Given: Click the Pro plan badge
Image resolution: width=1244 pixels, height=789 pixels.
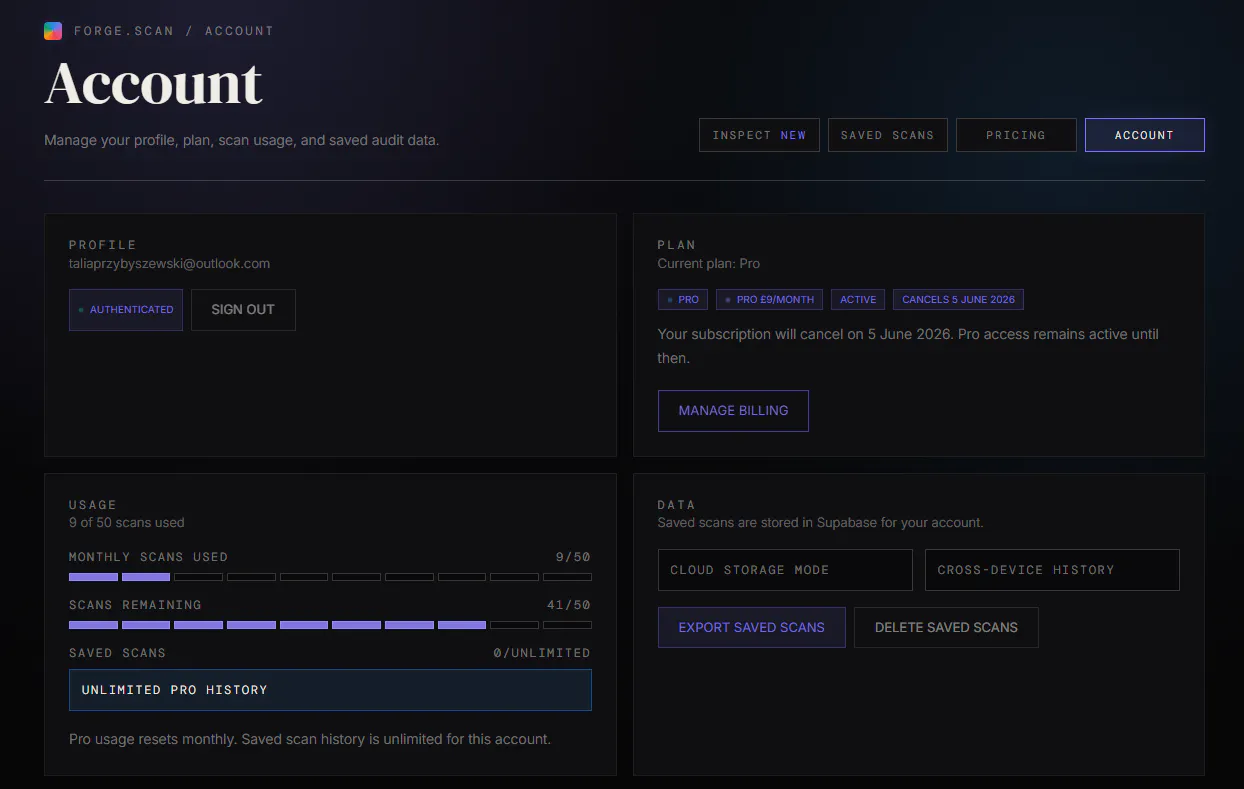Looking at the screenshot, I should pyautogui.click(x=683, y=299).
